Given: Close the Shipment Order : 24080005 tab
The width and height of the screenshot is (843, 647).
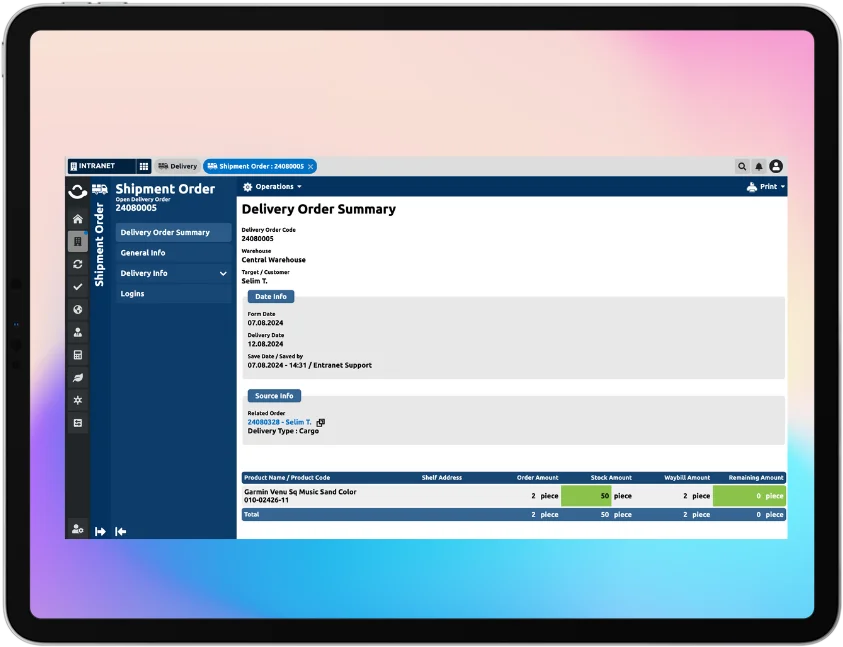Looking at the screenshot, I should tap(311, 166).
